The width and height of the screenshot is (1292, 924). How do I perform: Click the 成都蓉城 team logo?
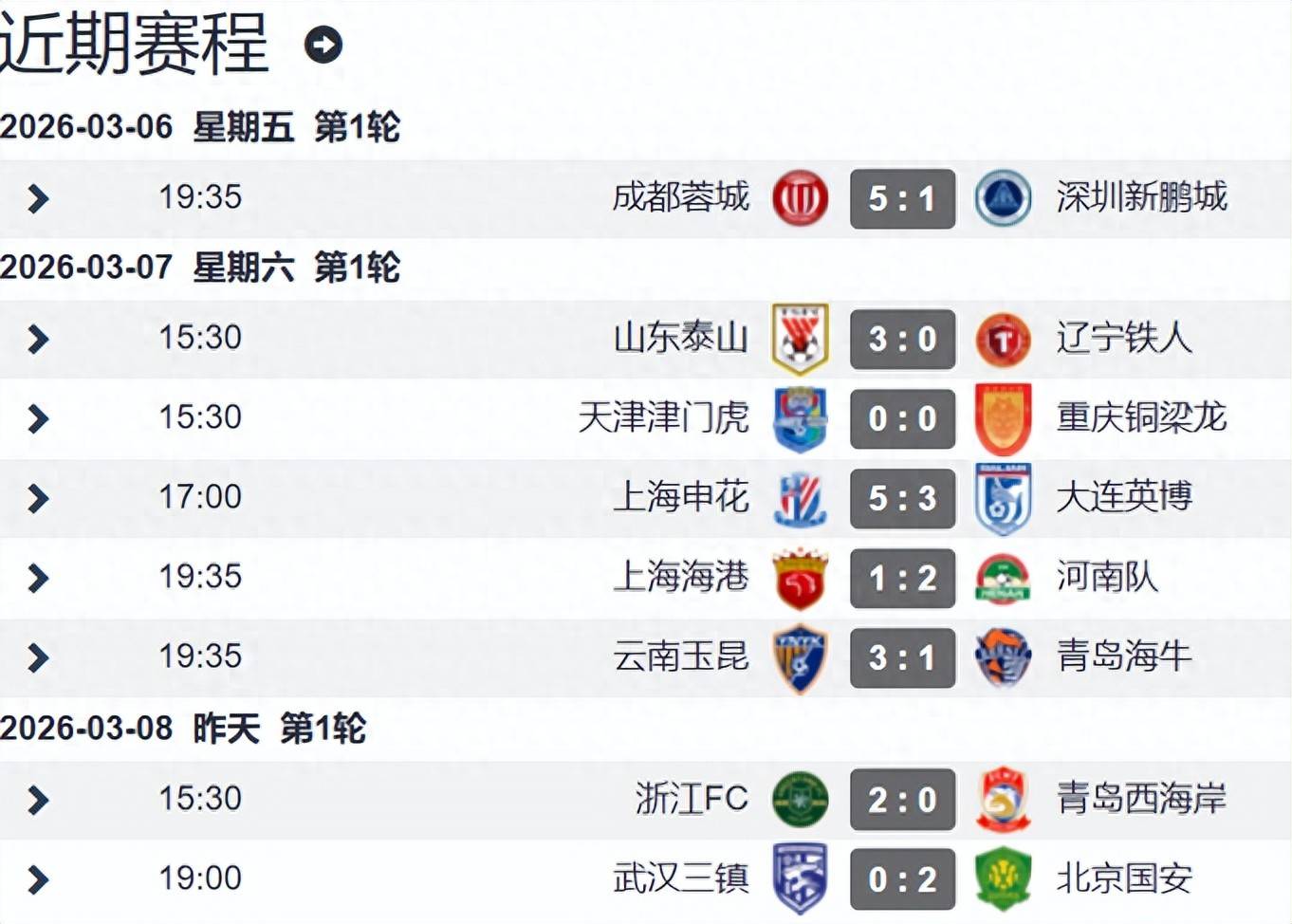[800, 198]
